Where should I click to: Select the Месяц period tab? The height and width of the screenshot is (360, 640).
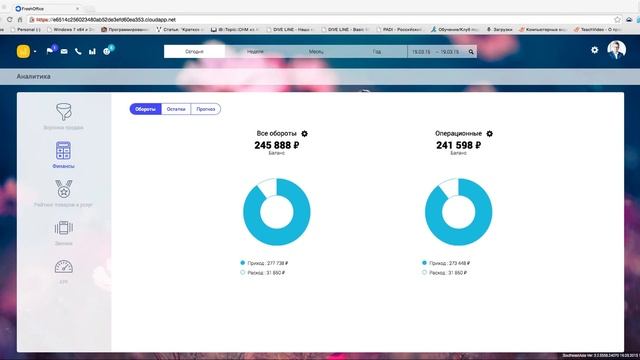pyautogui.click(x=316, y=51)
